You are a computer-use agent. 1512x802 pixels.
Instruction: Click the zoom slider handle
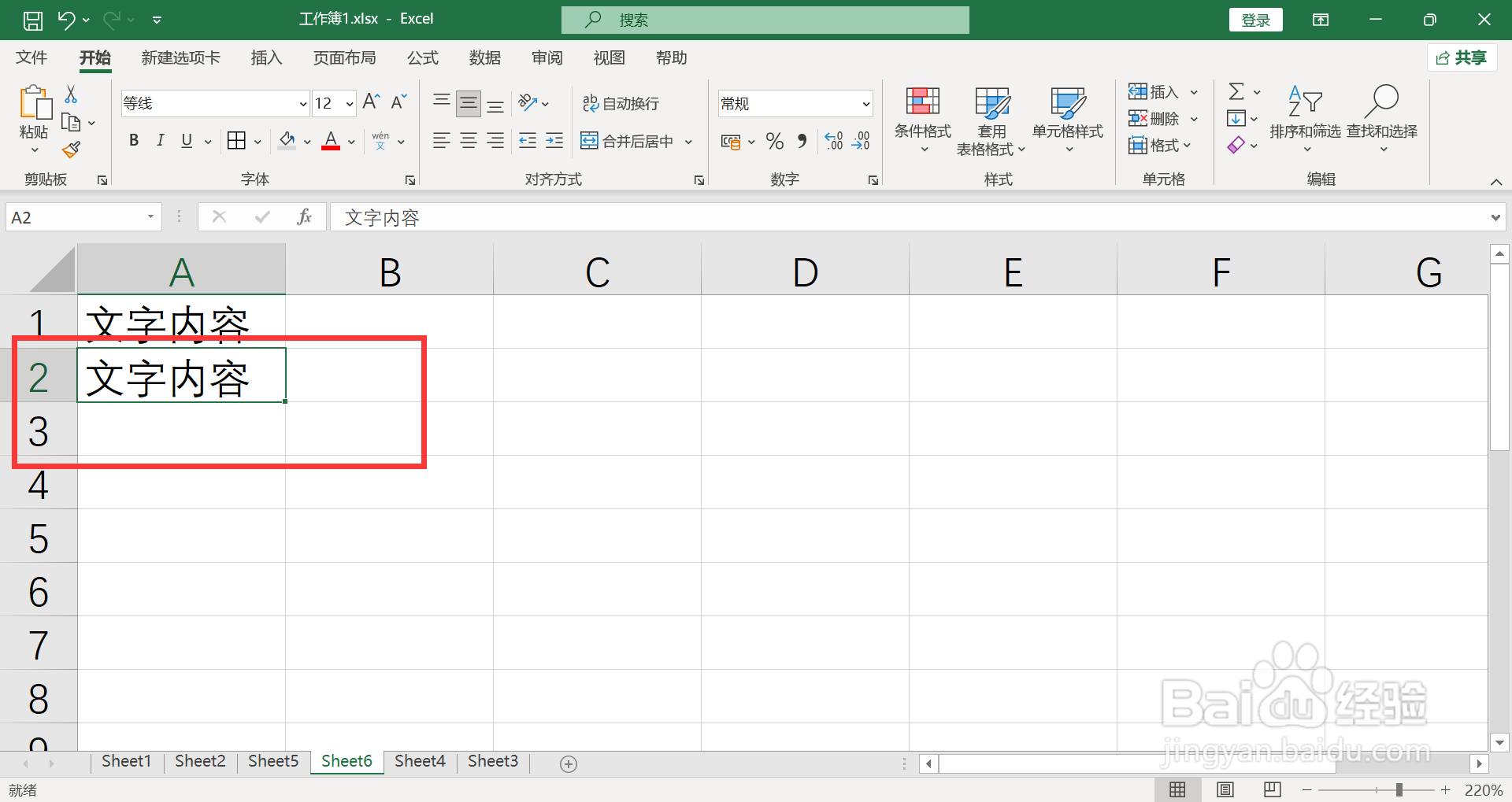tap(1399, 789)
